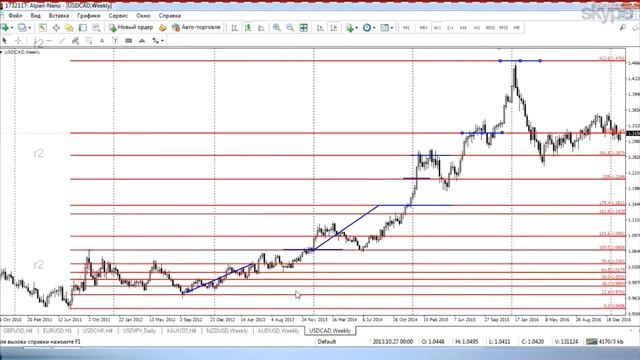Open the indicators list icon
Screen dimensions: 640x360
349,28
